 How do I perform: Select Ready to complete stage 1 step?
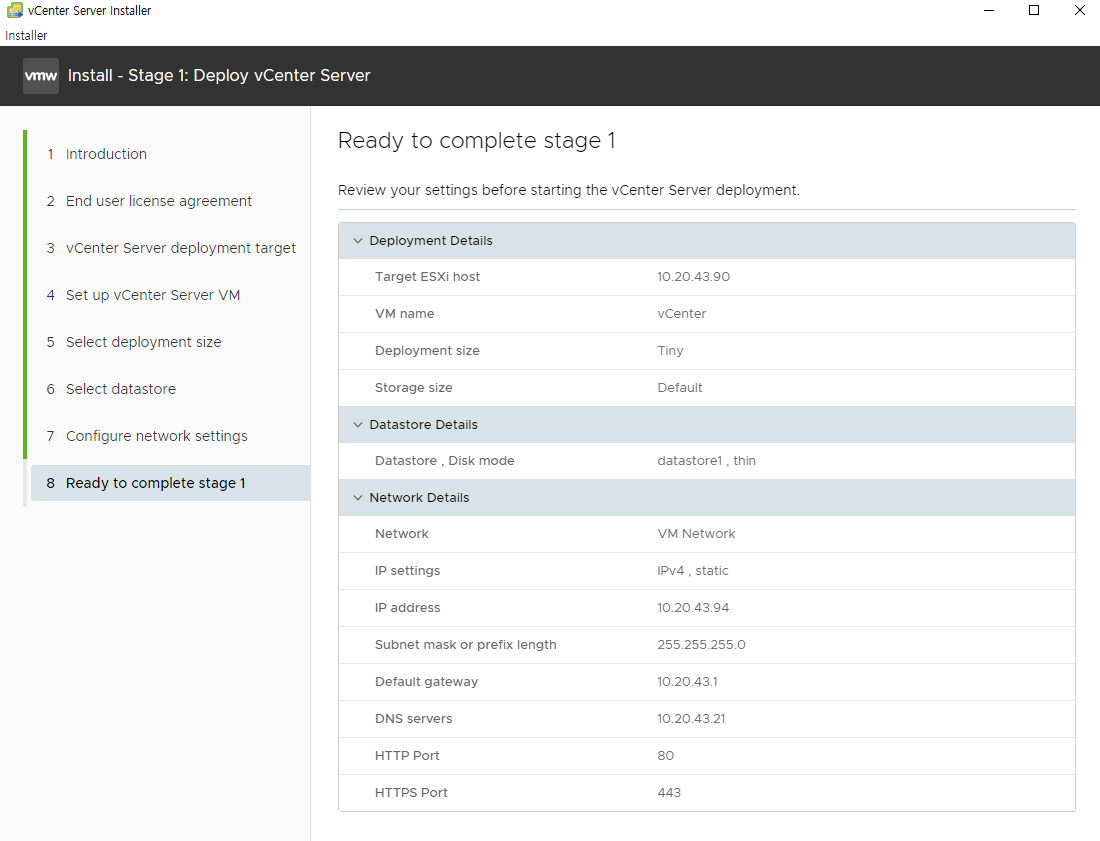coord(170,483)
